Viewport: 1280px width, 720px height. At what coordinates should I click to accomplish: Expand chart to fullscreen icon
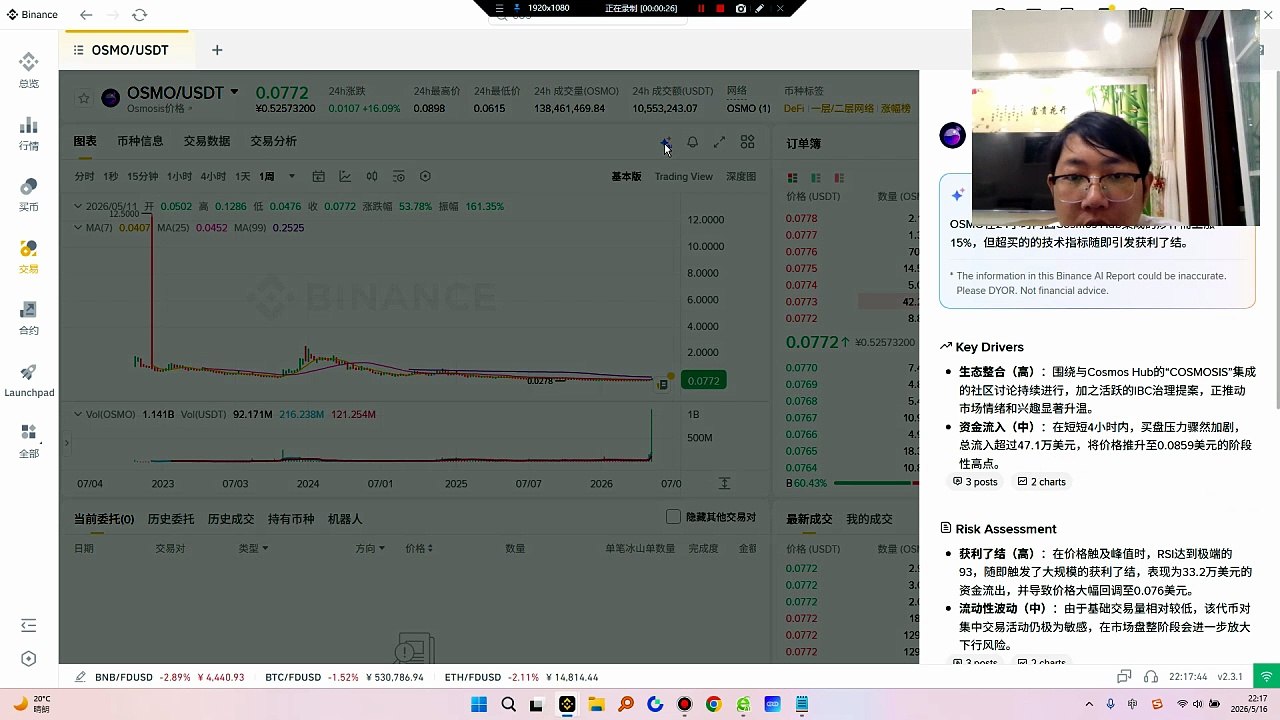pos(719,143)
